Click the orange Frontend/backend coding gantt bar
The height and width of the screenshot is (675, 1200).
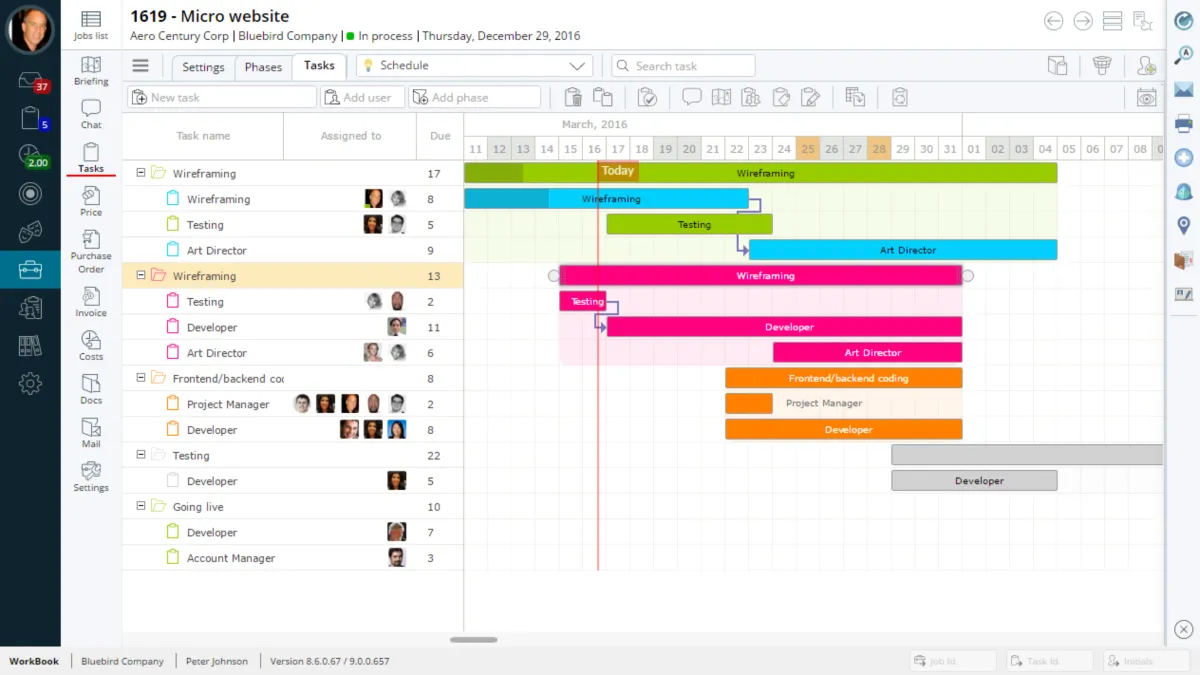[x=844, y=378]
